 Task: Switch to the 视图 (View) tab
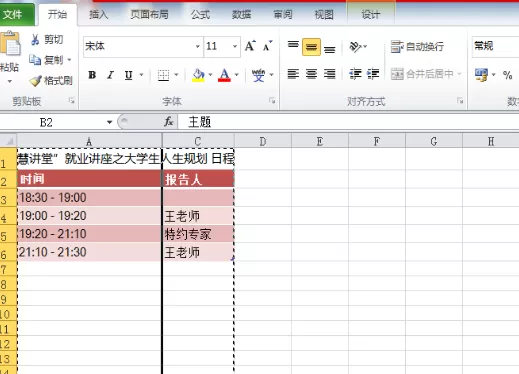point(324,15)
